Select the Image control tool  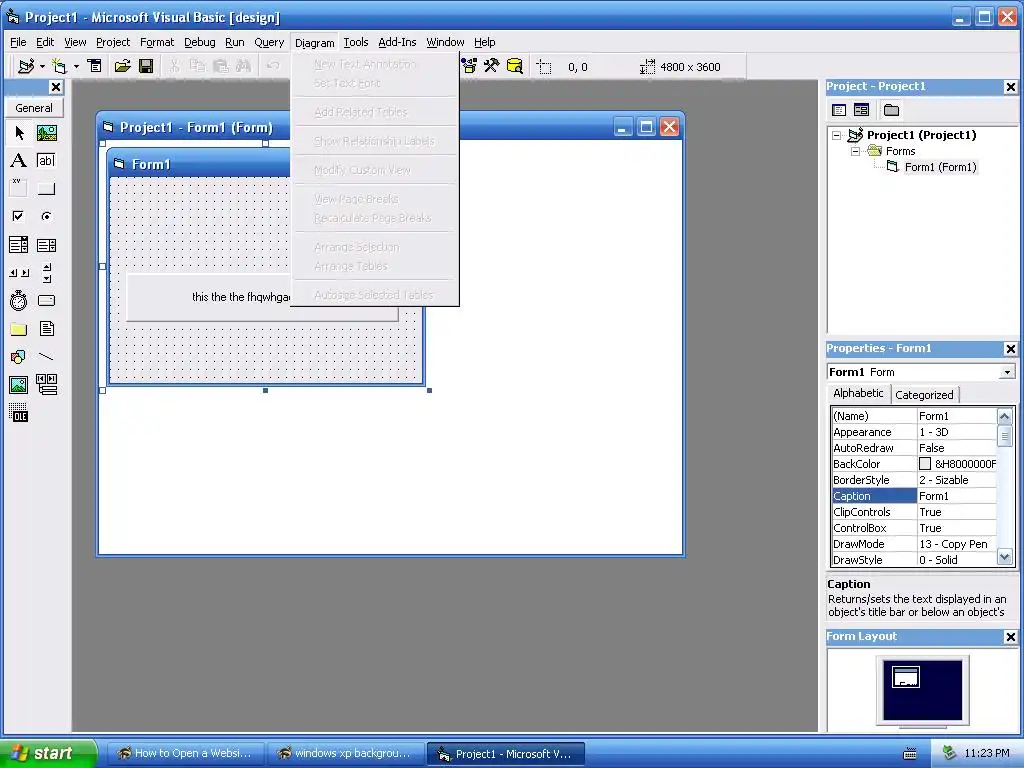[19, 385]
